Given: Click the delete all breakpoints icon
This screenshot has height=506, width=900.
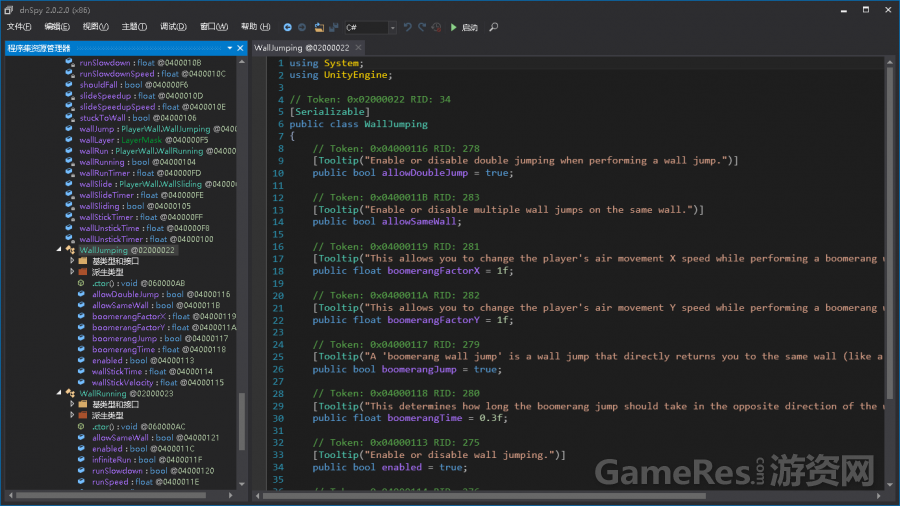Looking at the screenshot, I should click(x=437, y=27).
